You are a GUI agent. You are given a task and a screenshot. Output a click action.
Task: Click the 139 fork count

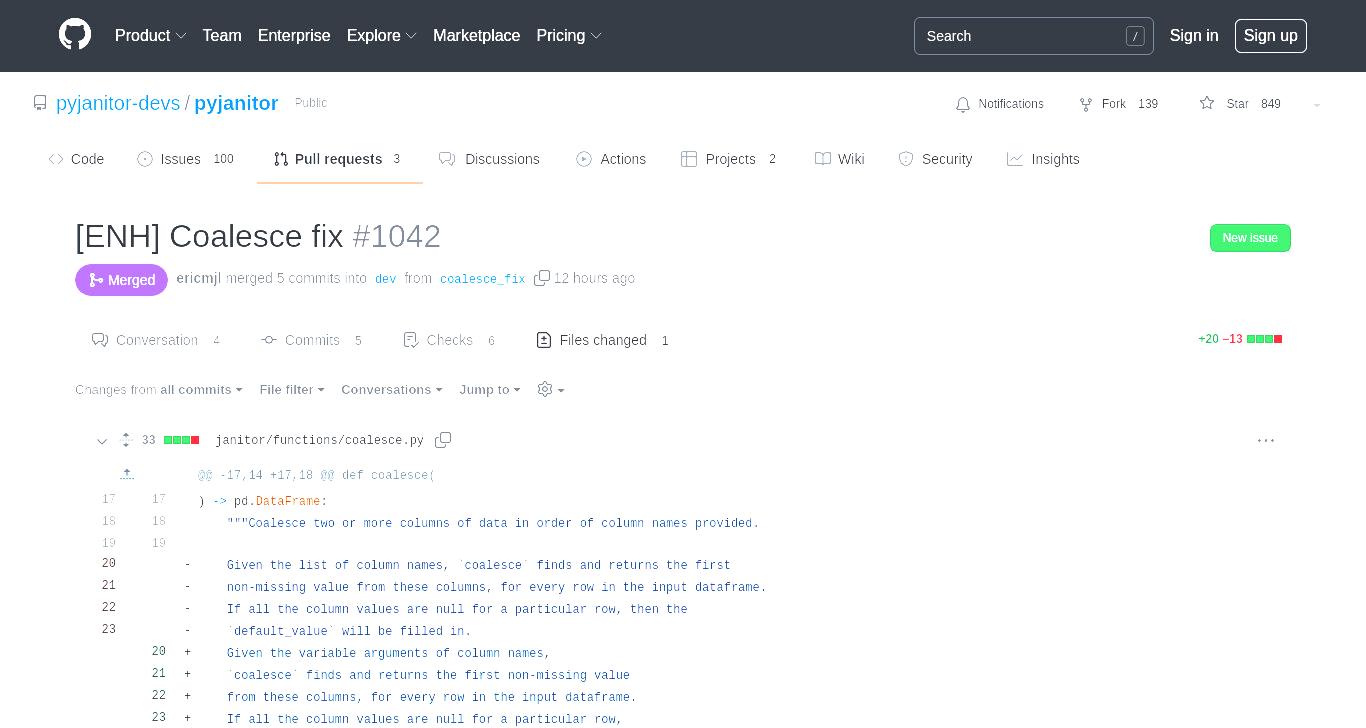click(1148, 104)
